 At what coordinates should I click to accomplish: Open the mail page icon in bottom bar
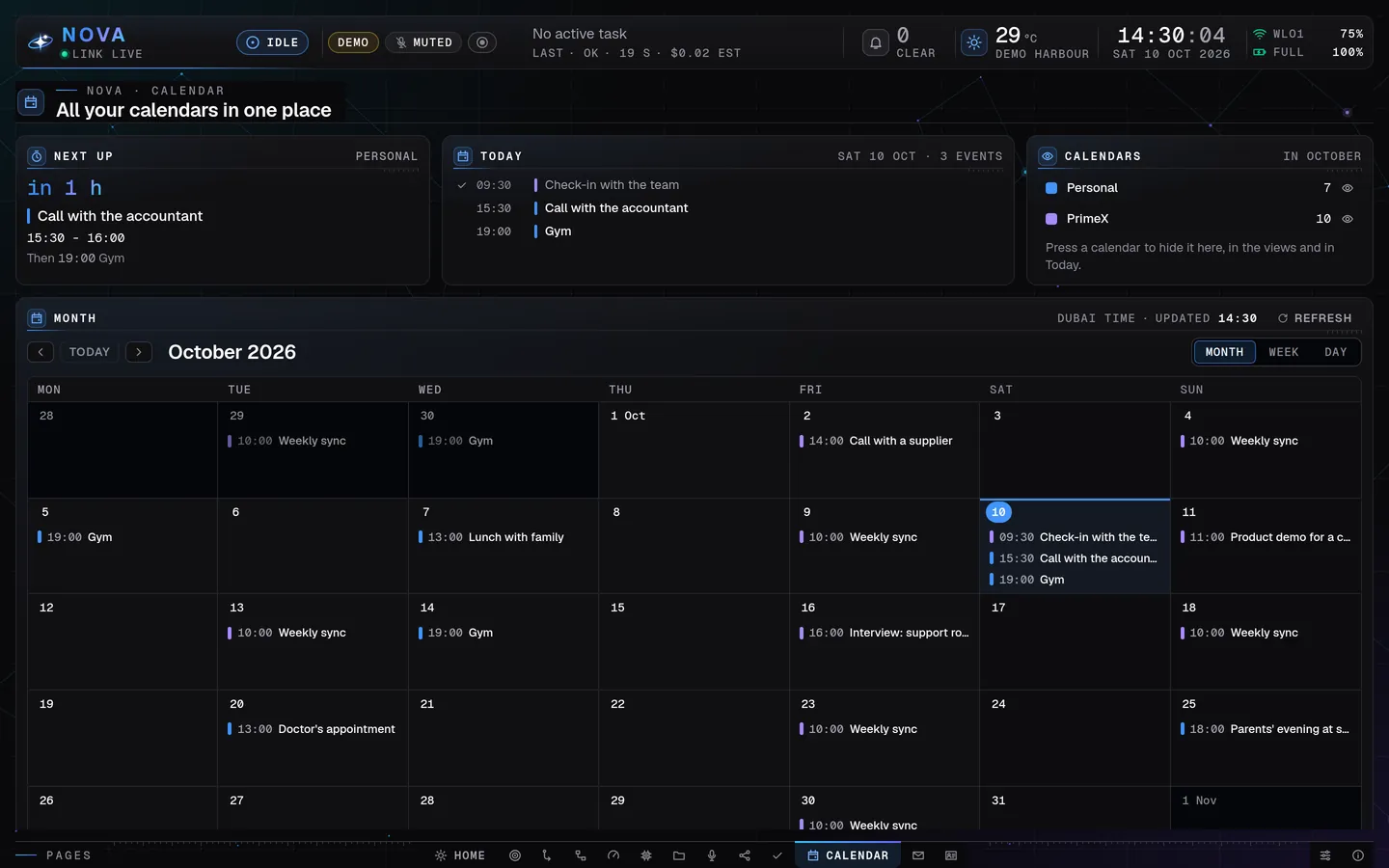[x=918, y=855]
